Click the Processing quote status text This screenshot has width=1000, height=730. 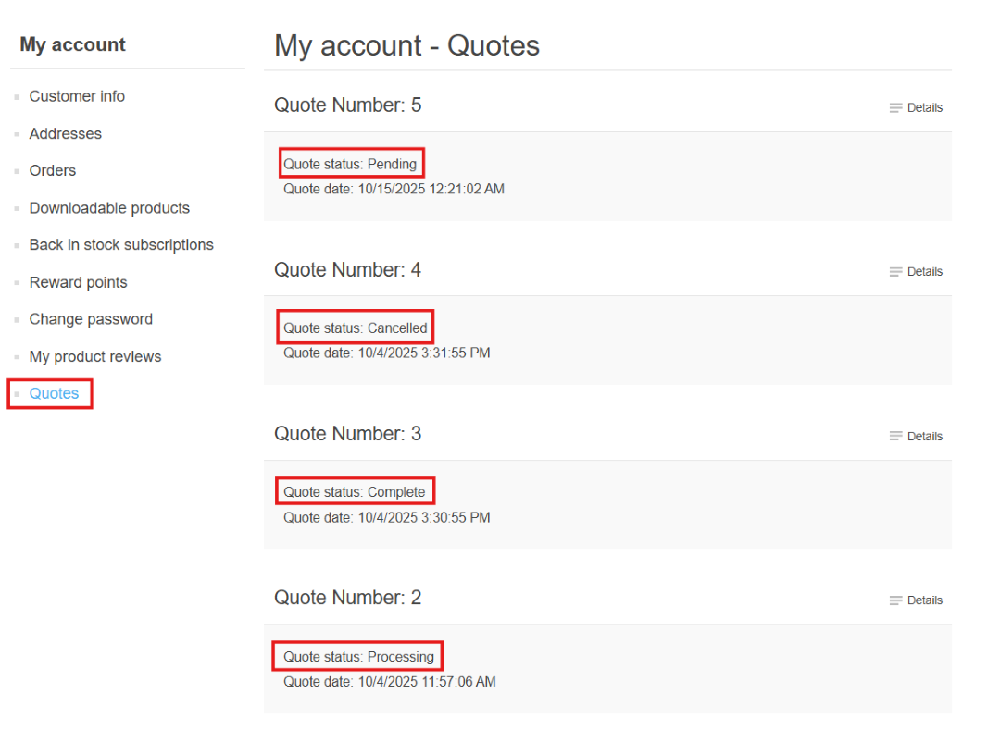(358, 657)
